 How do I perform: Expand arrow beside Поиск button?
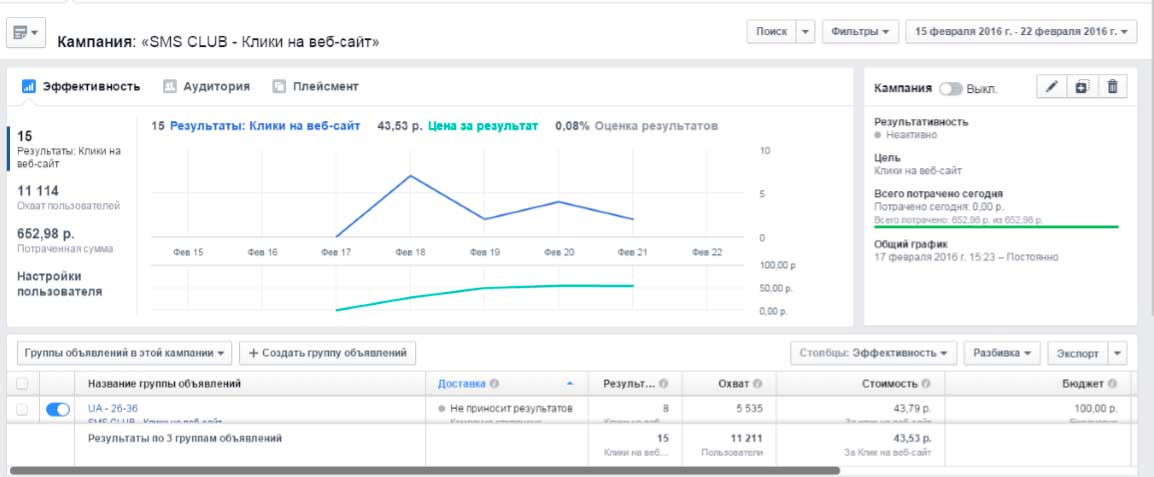[x=806, y=32]
